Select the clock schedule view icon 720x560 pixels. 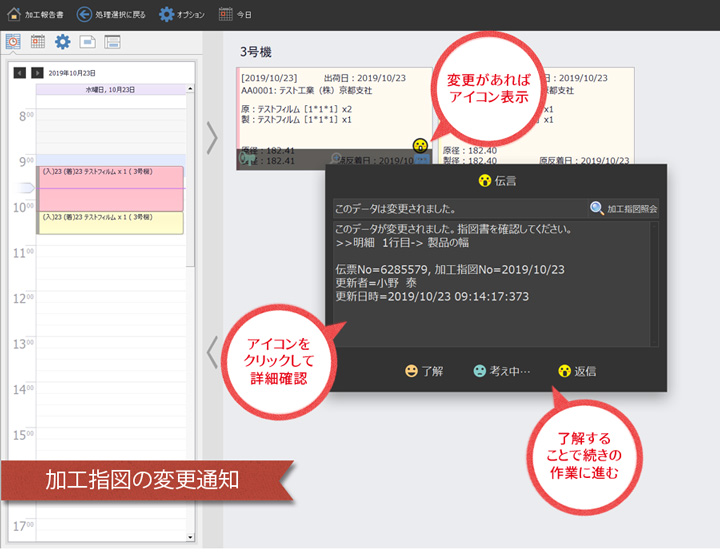(13, 42)
